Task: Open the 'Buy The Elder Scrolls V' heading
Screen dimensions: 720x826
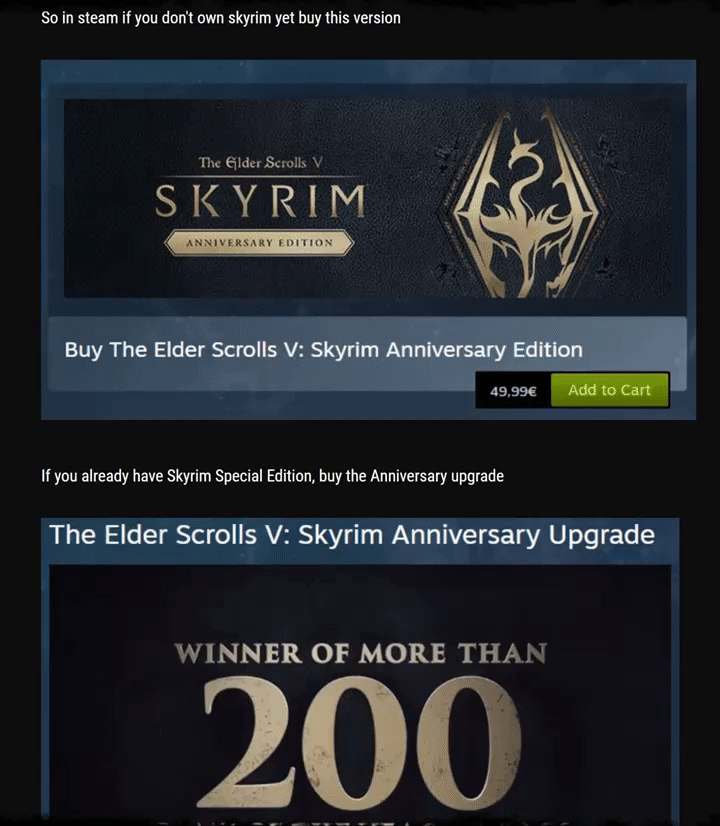Action: 323,350
